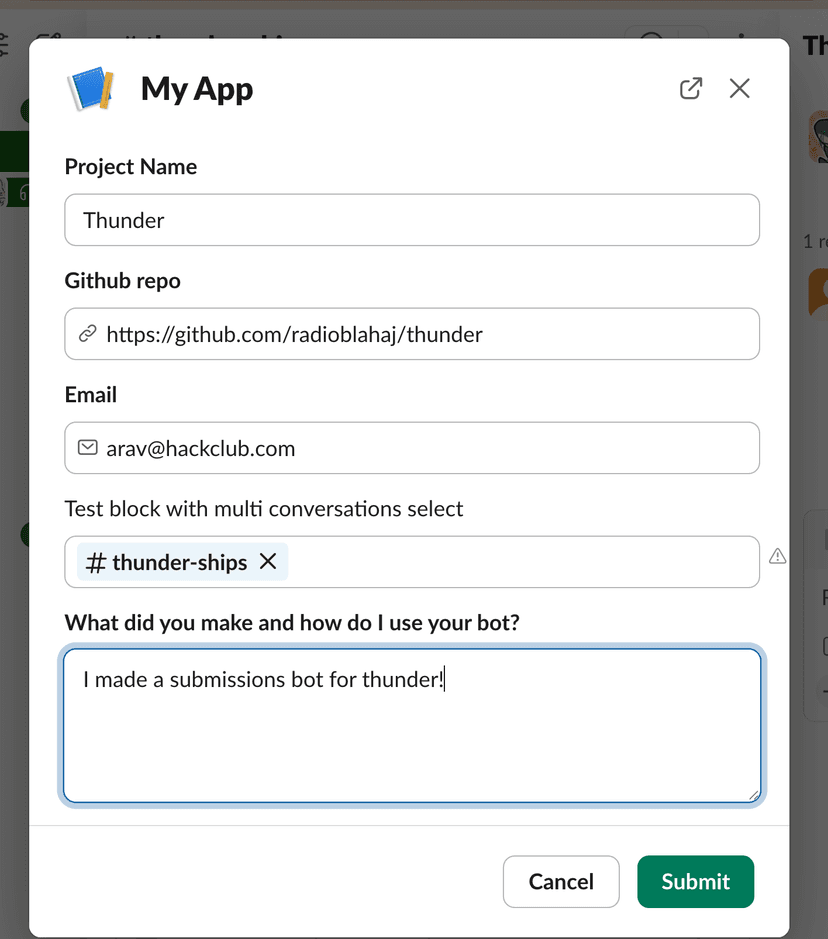Grab the text area resize handle
The height and width of the screenshot is (939, 828).
(x=752, y=794)
